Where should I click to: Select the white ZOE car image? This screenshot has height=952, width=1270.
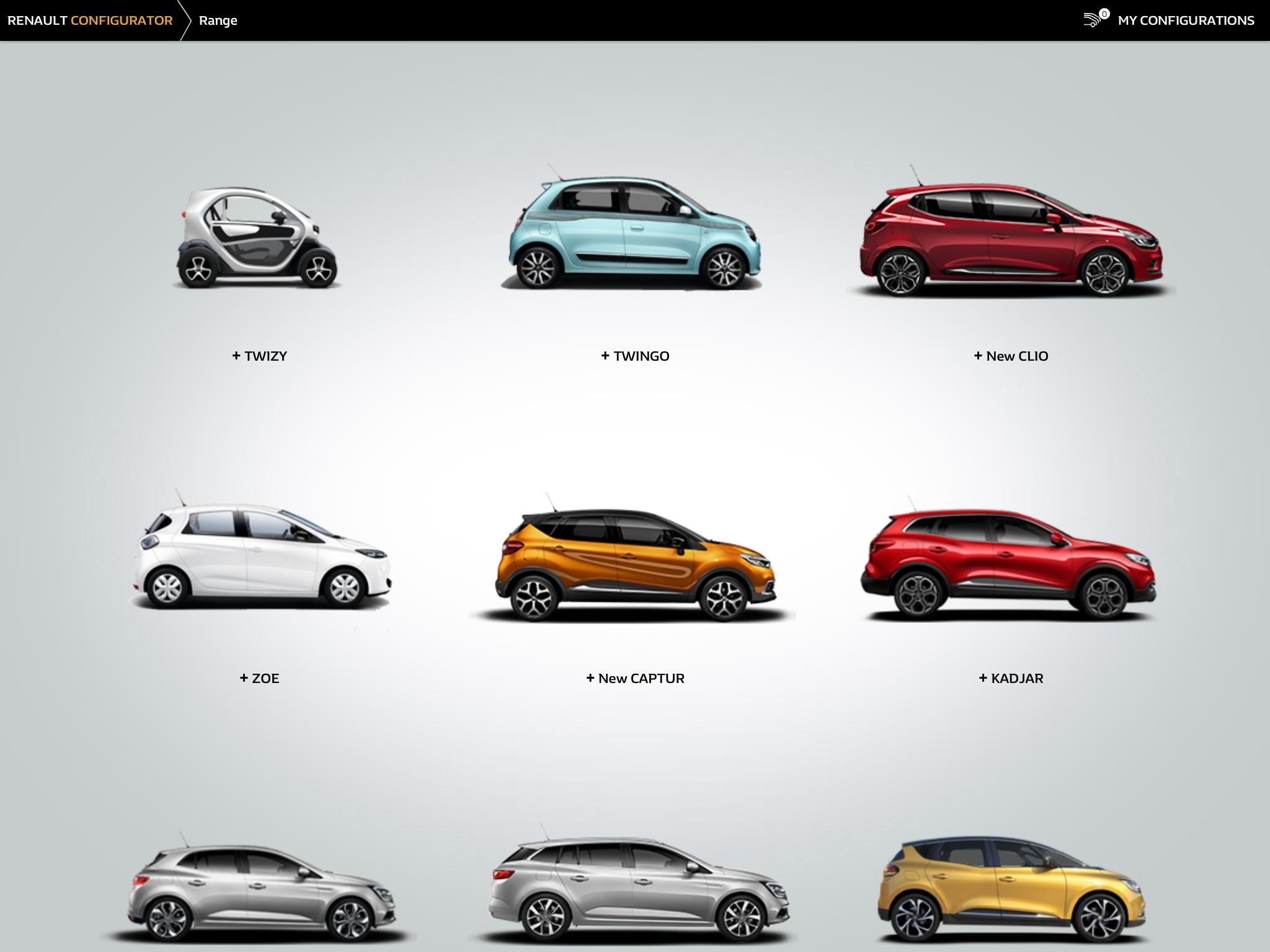point(260,549)
